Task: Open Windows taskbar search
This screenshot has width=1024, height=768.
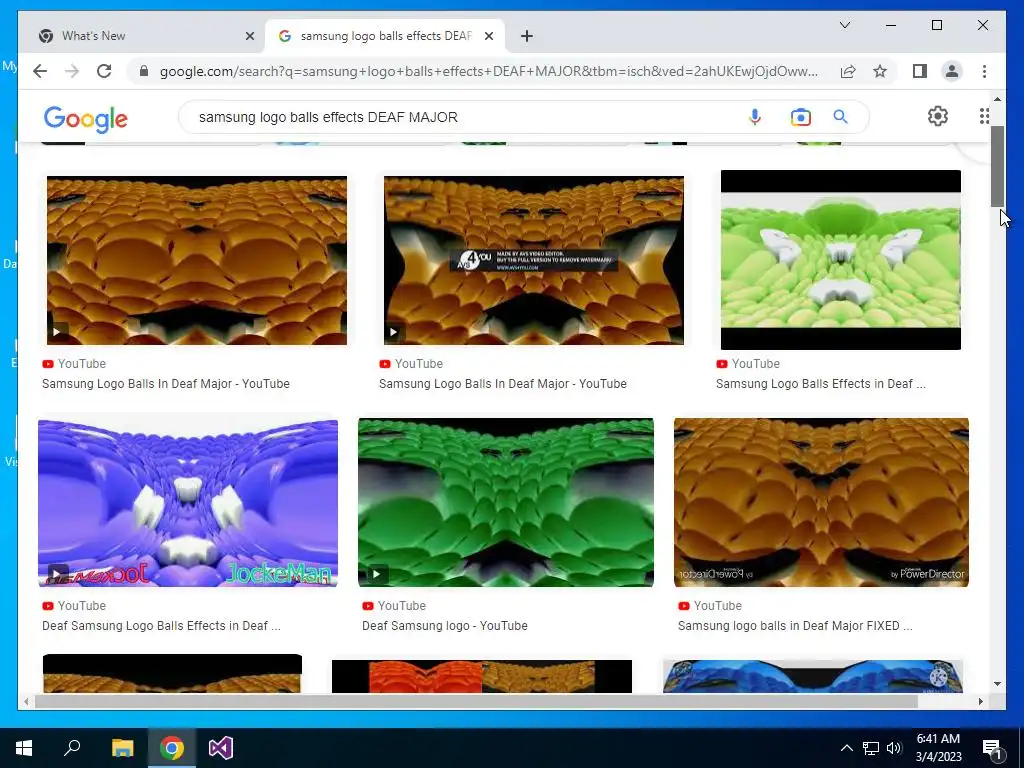Action: point(72,748)
